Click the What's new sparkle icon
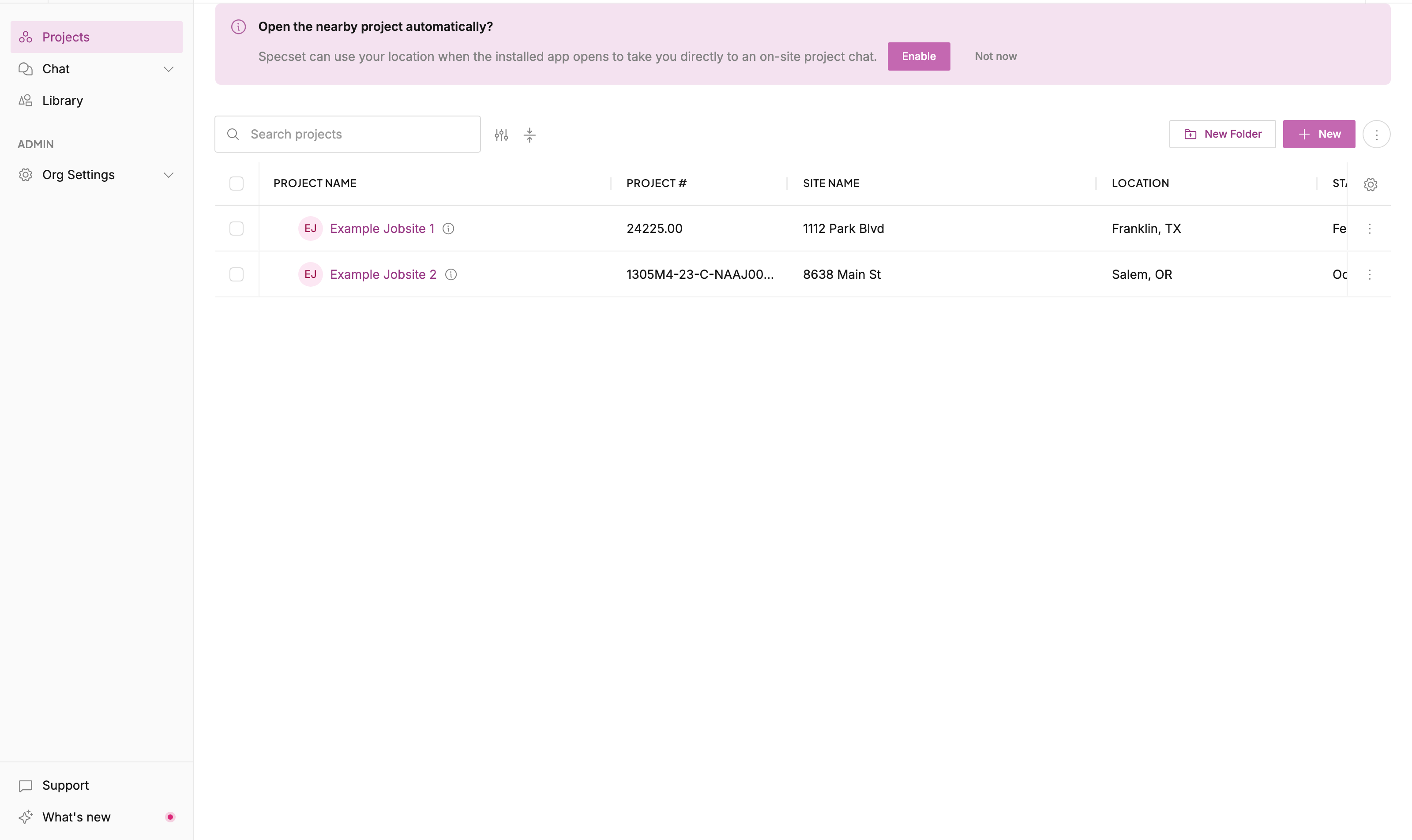The height and width of the screenshot is (840, 1412). click(x=26, y=817)
